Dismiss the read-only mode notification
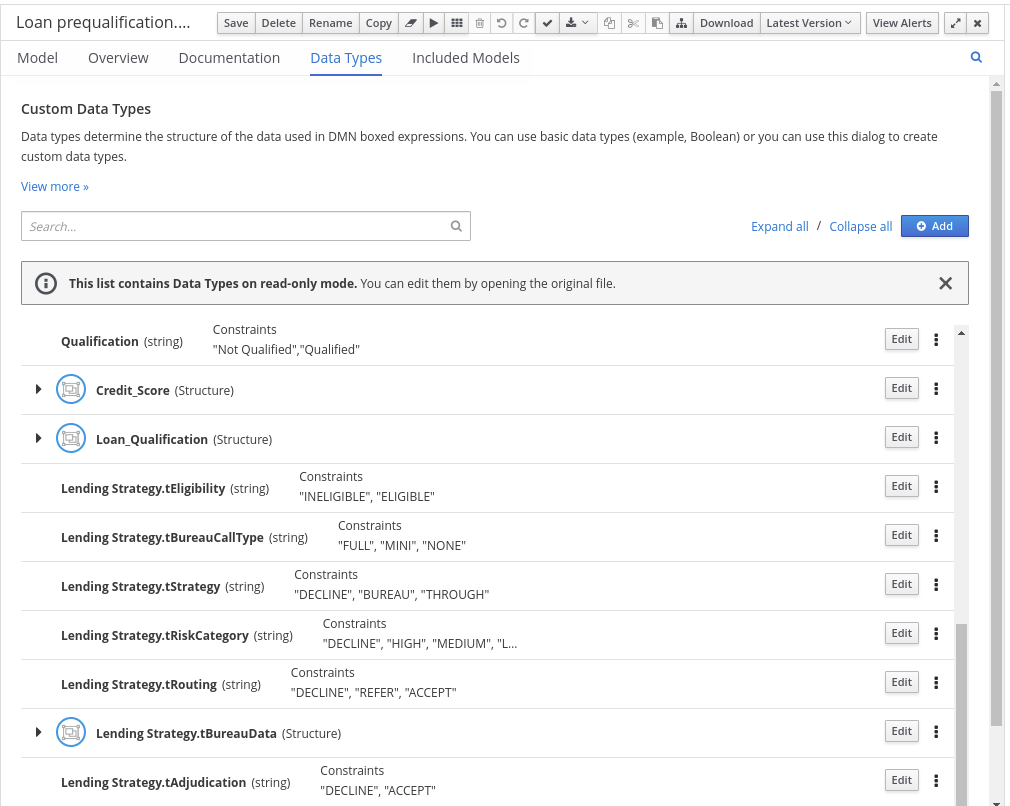 click(945, 284)
